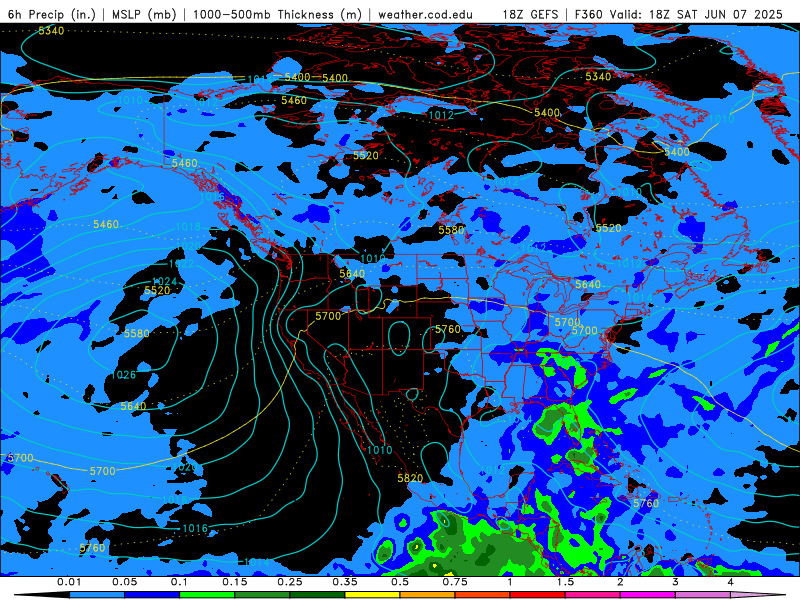
Task: Click the '18Z GEFS' model run label
Action: pos(531,14)
